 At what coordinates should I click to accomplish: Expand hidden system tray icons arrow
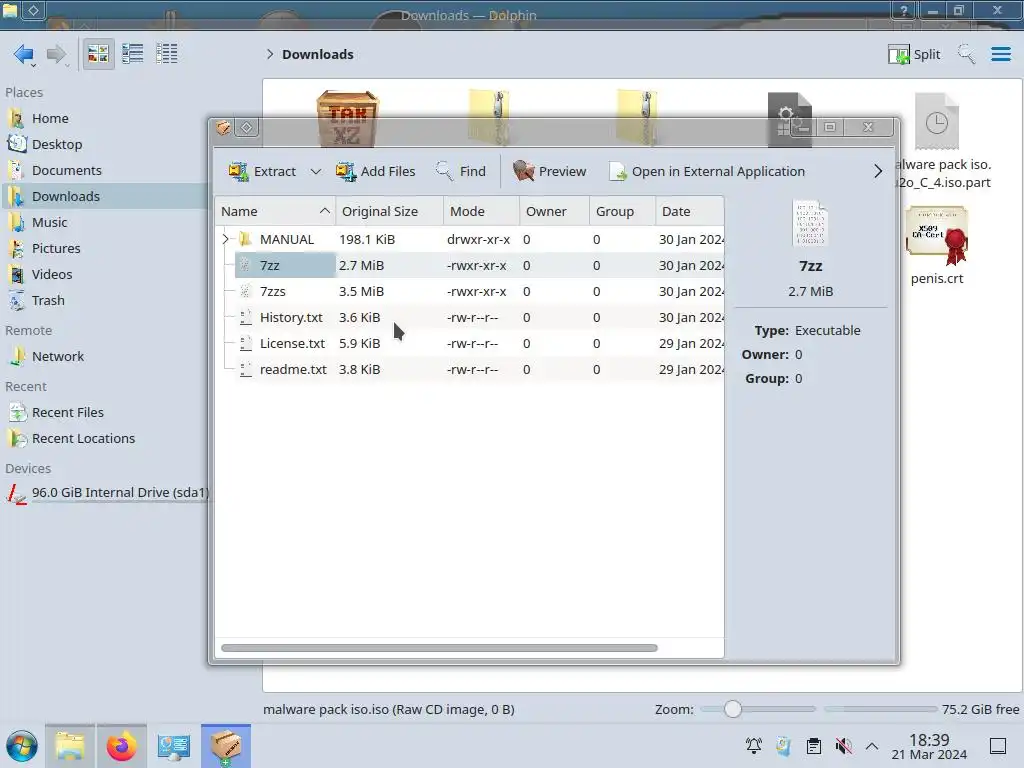[x=872, y=746]
